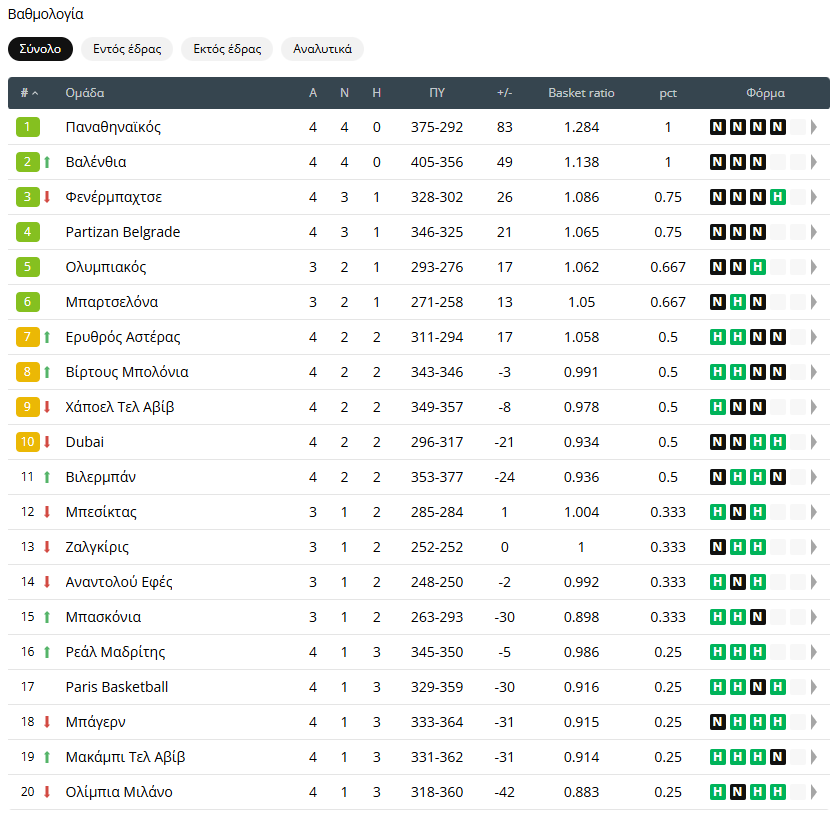
Task: Click the yellow rank 10 badge for Dubai
Action: [x=28, y=443]
